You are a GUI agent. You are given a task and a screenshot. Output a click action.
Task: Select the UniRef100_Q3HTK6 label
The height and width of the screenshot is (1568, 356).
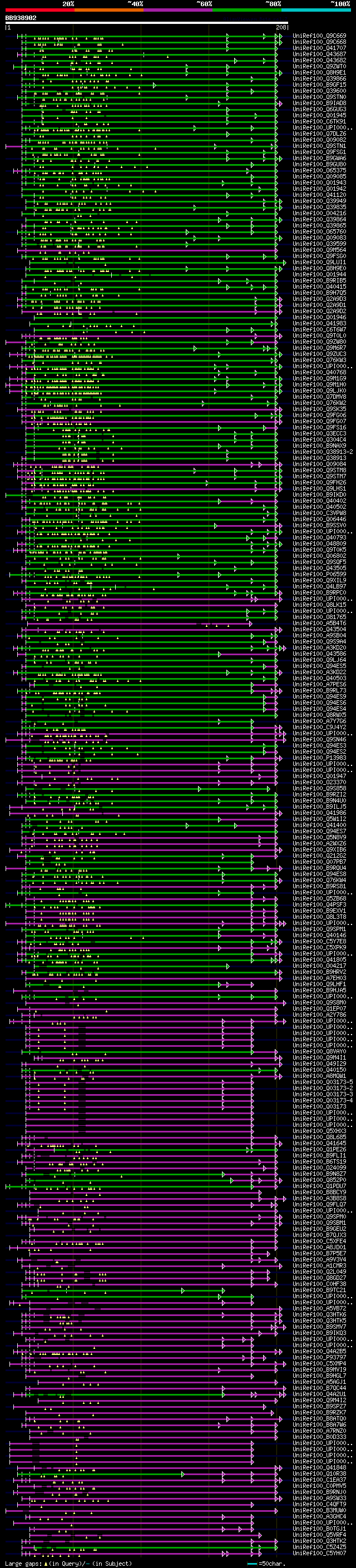(x=319, y=1314)
